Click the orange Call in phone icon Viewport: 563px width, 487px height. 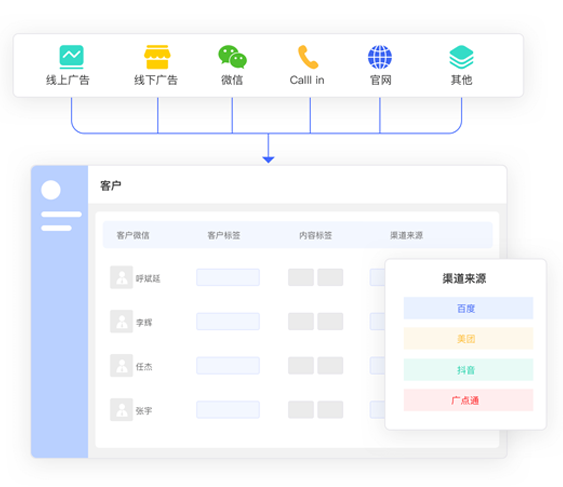(x=308, y=57)
